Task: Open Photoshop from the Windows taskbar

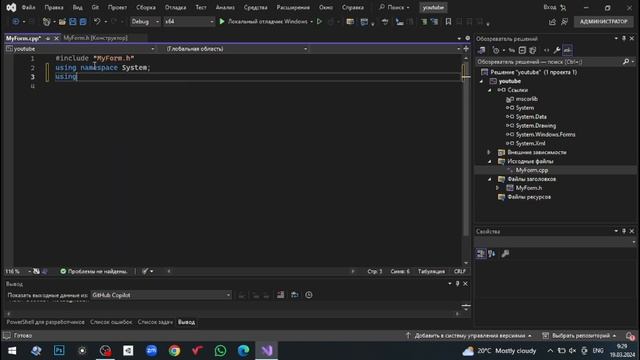Action: [x=59, y=351]
